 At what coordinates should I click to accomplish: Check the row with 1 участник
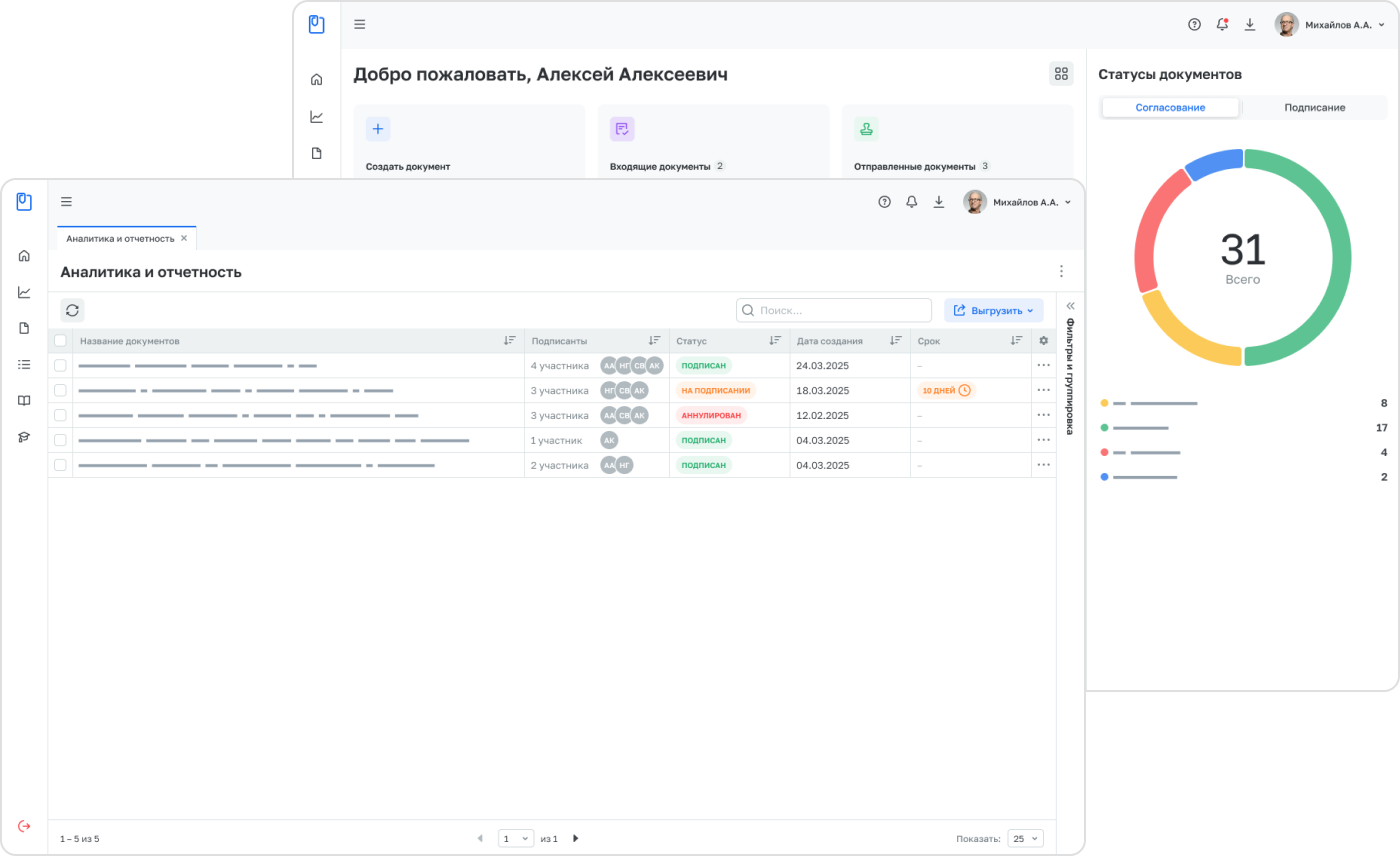60,440
